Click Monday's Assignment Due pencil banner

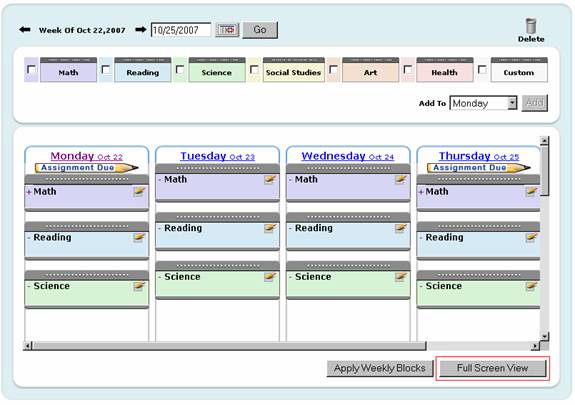pos(87,168)
